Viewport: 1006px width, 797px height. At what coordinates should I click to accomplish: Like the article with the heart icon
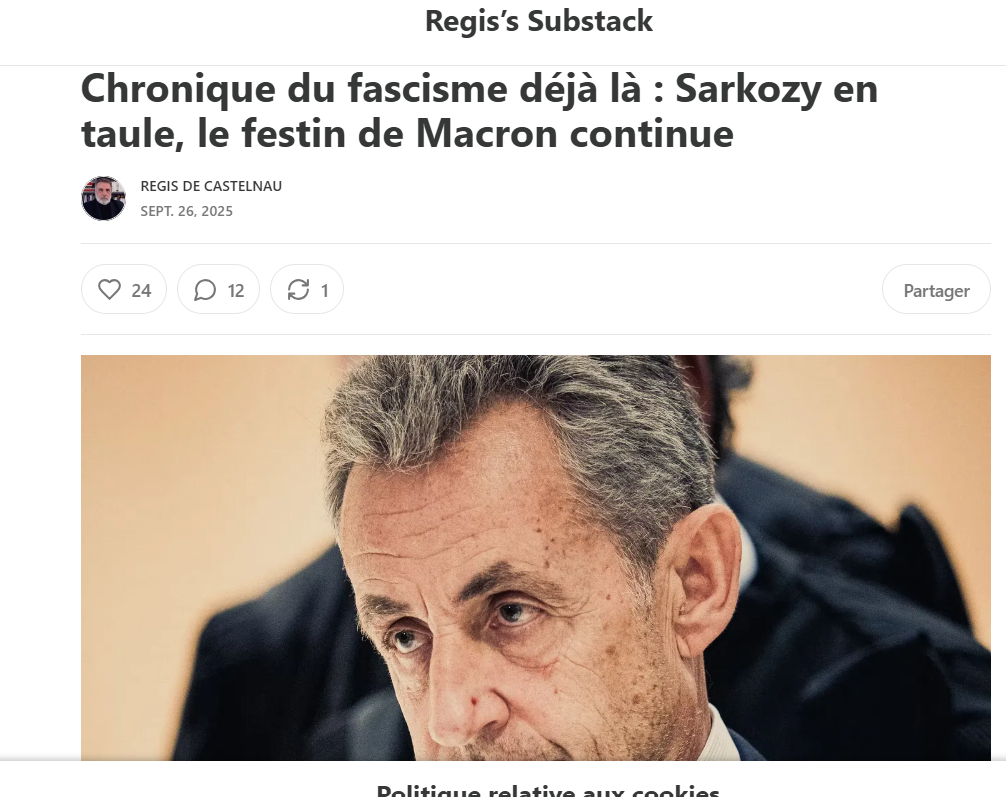click(109, 289)
